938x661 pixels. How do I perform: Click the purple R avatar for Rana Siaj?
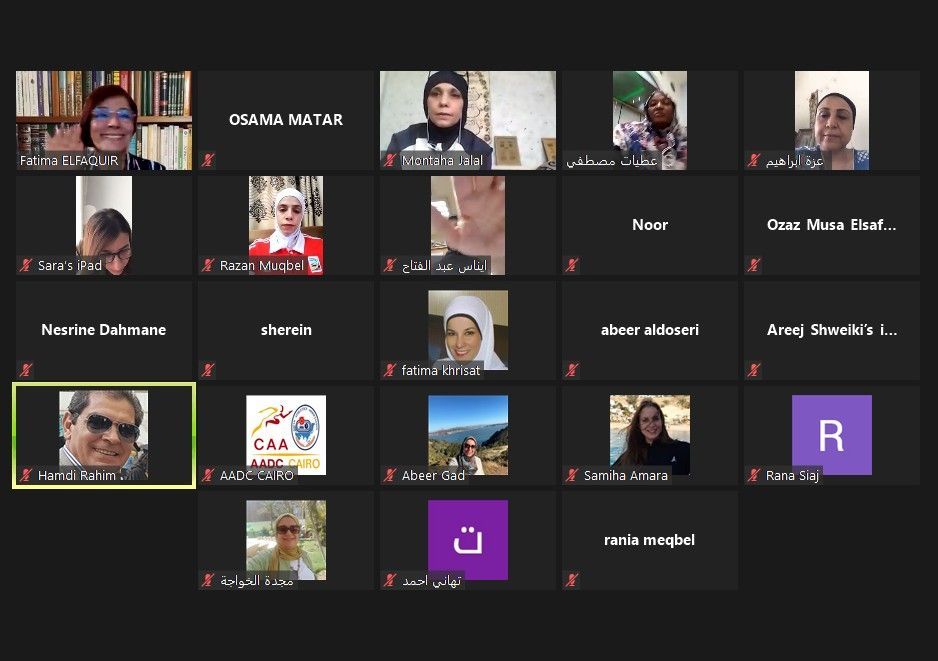pos(831,435)
